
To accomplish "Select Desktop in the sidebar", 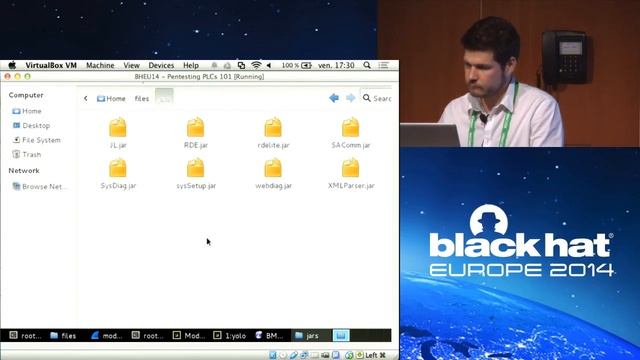I will 31,125.
